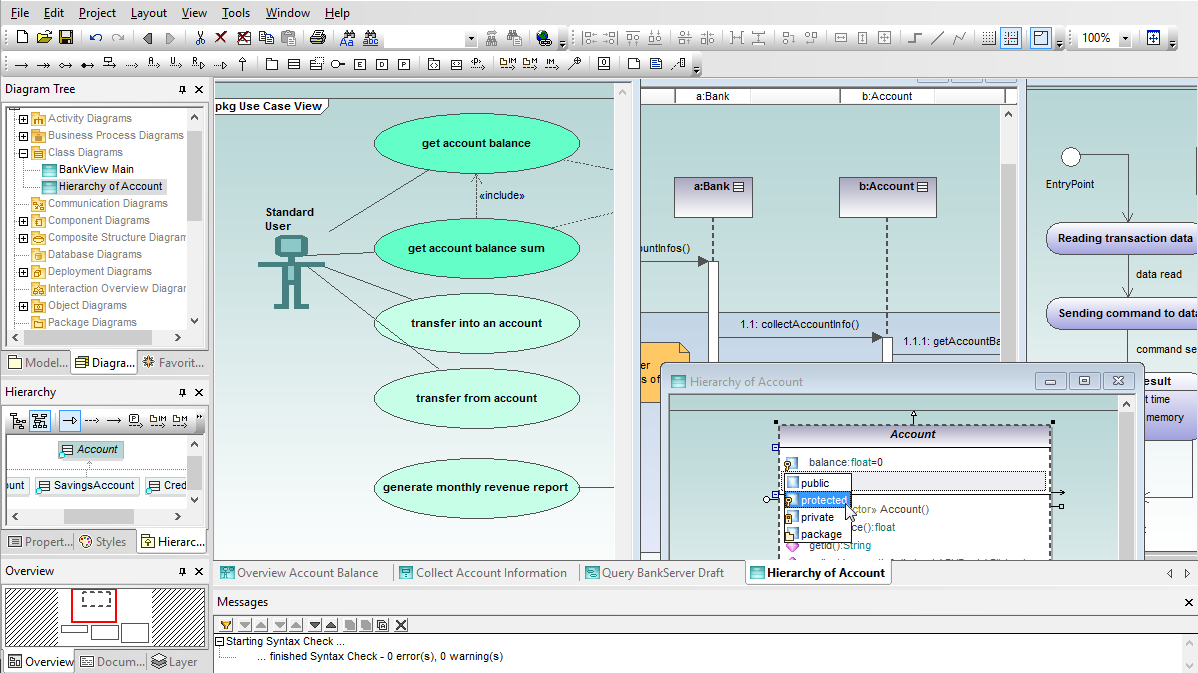
Task: Open the 100% zoom level dropdown
Action: pos(1125,38)
